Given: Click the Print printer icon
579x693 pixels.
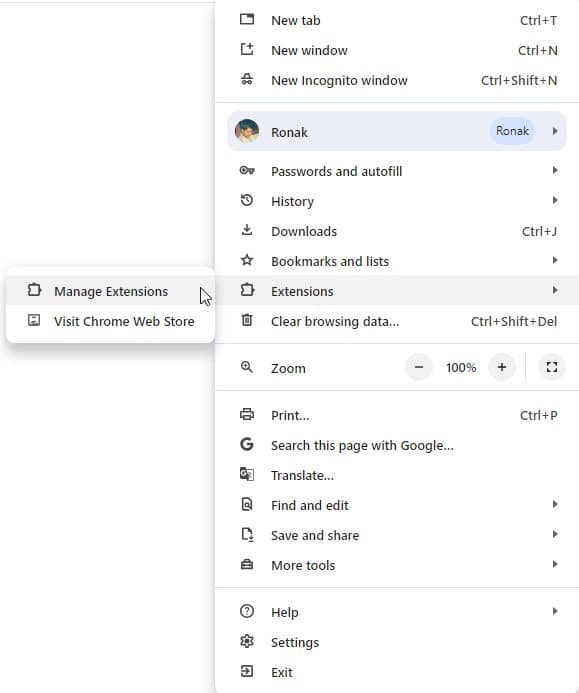Looking at the screenshot, I should (x=247, y=414).
